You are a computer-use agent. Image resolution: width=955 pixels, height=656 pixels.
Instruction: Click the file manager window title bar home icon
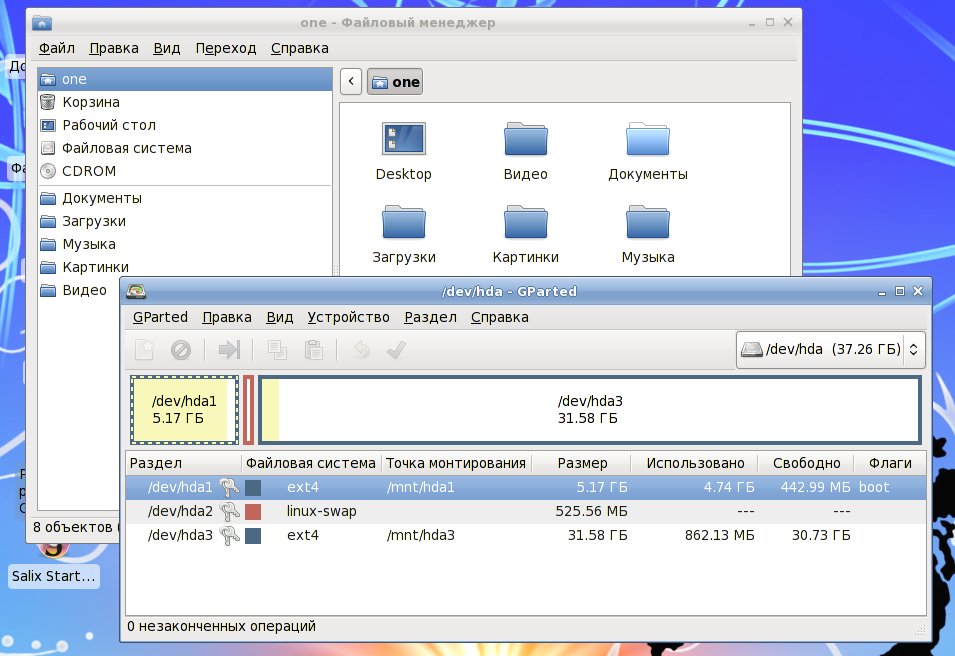[x=42, y=23]
